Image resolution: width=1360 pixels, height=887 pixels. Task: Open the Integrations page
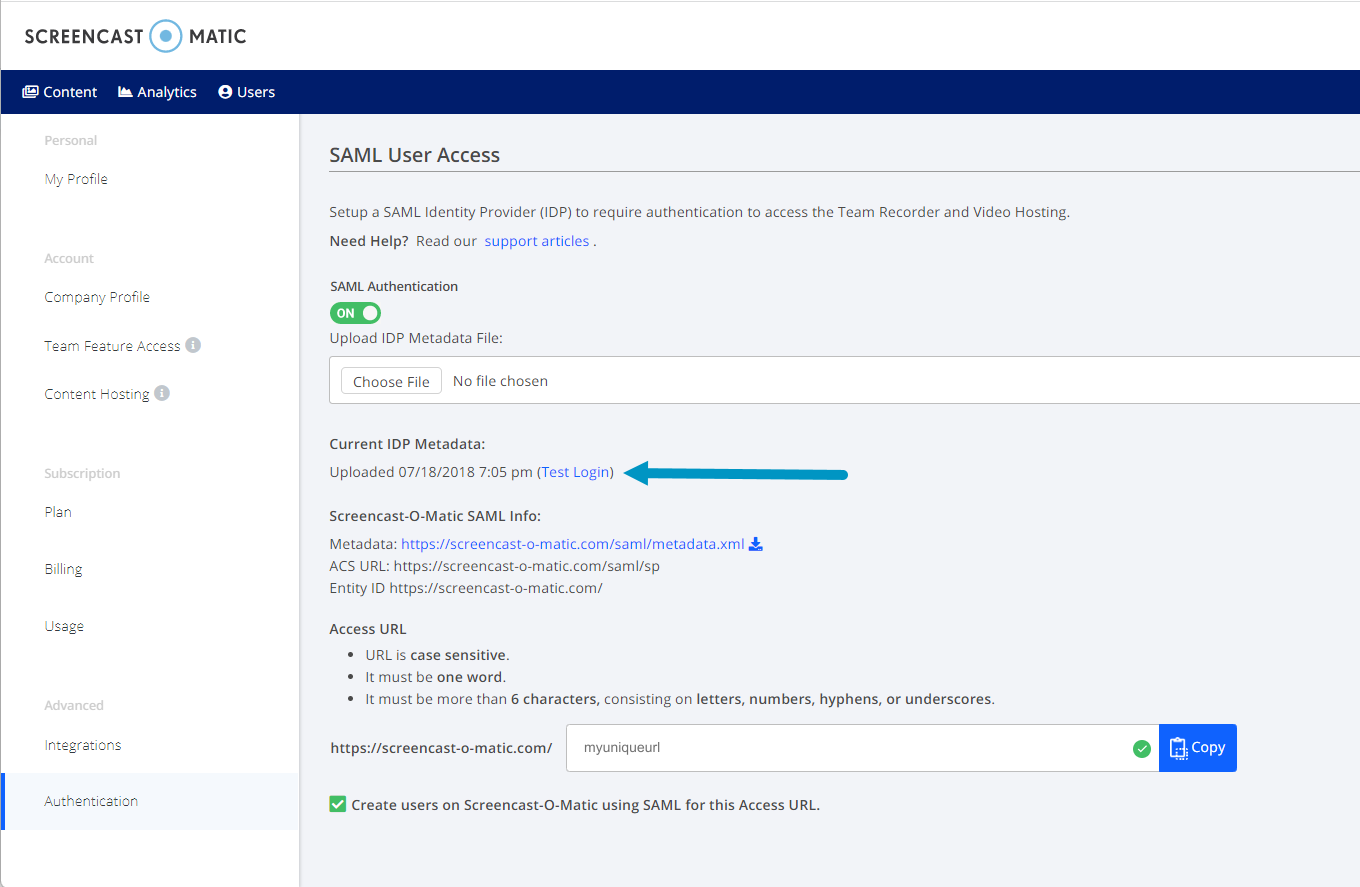(83, 745)
